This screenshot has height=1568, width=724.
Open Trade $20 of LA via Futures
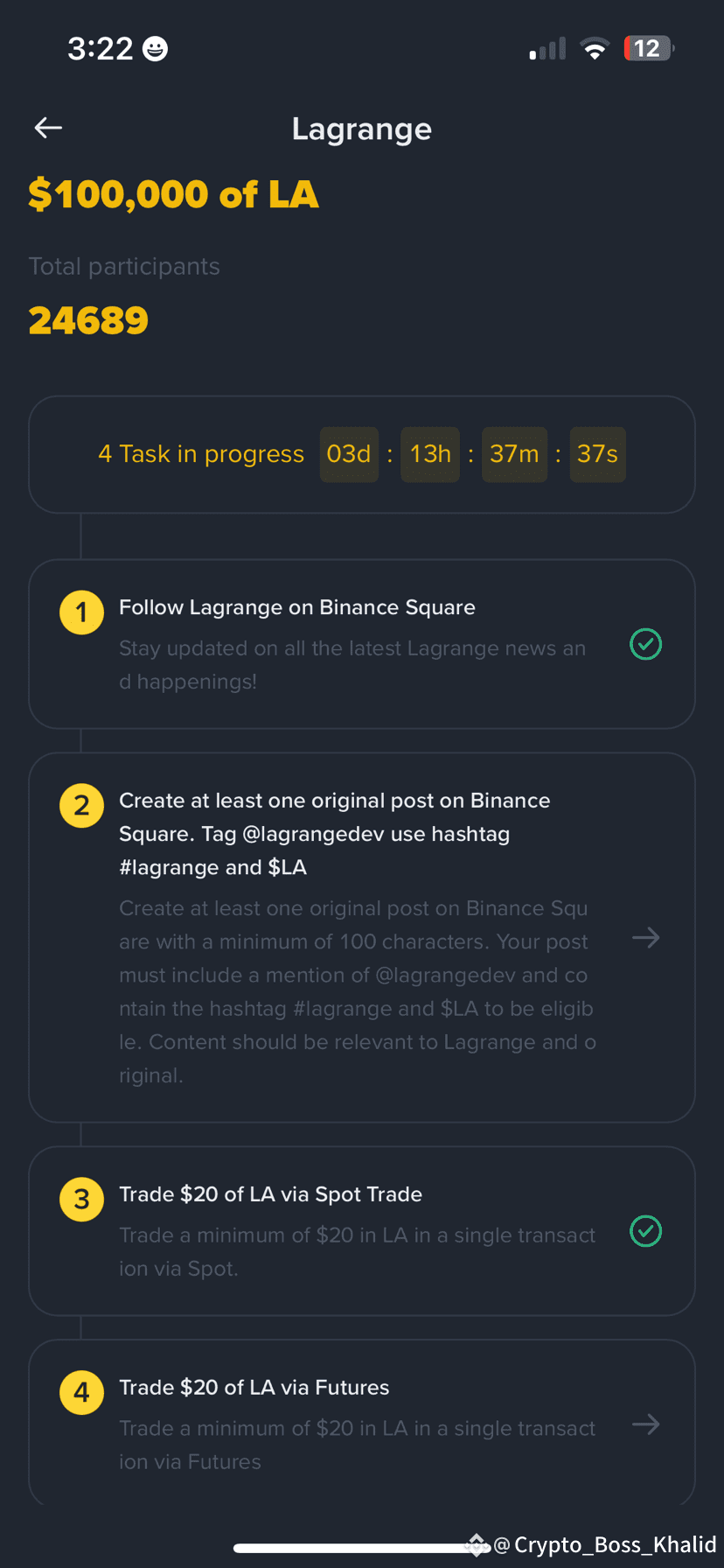tap(362, 1423)
